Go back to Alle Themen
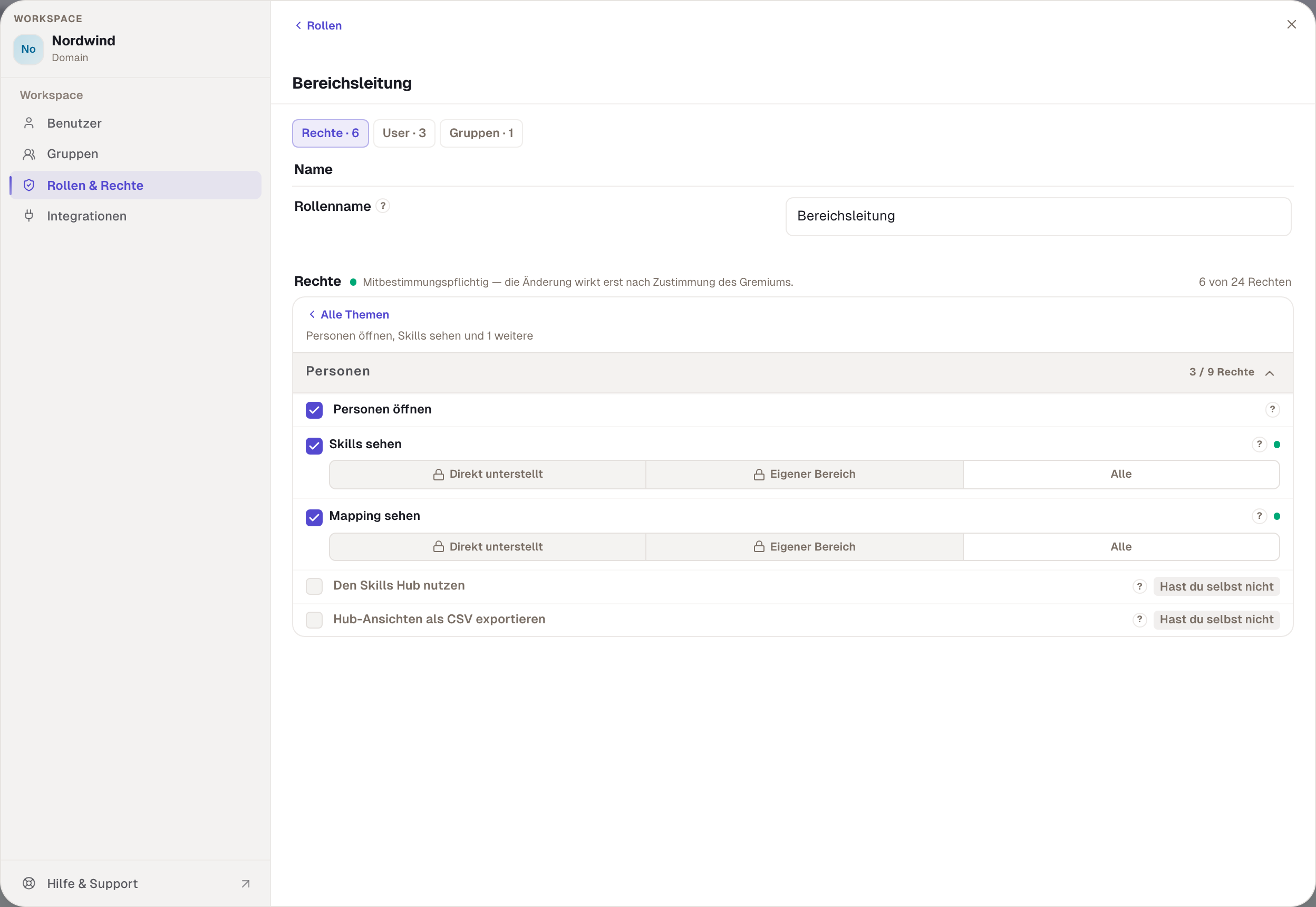Screen dimensions: 1316x907 click(349, 314)
